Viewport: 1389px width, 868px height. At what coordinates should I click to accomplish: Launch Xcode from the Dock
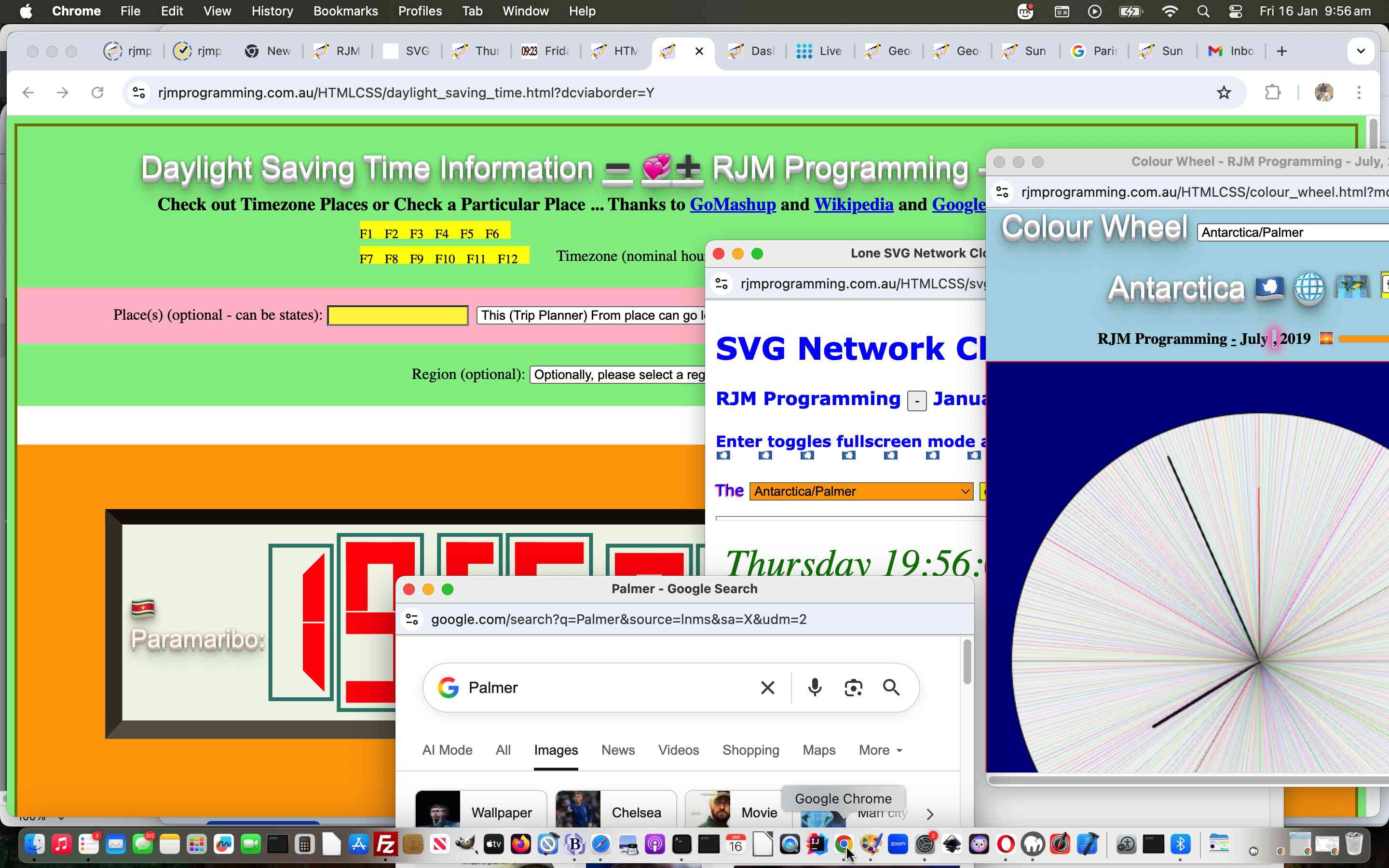(x=1087, y=844)
